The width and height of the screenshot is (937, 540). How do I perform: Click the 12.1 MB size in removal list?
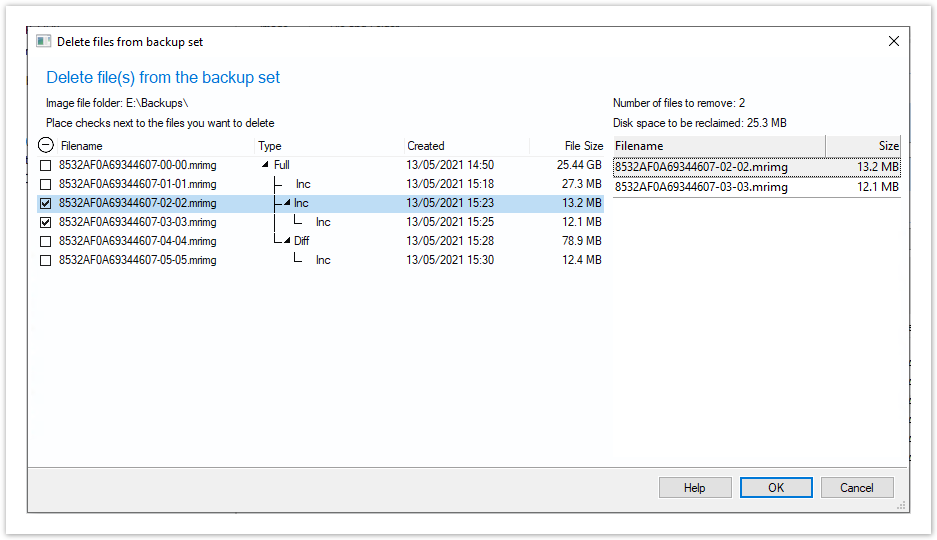click(x=877, y=187)
